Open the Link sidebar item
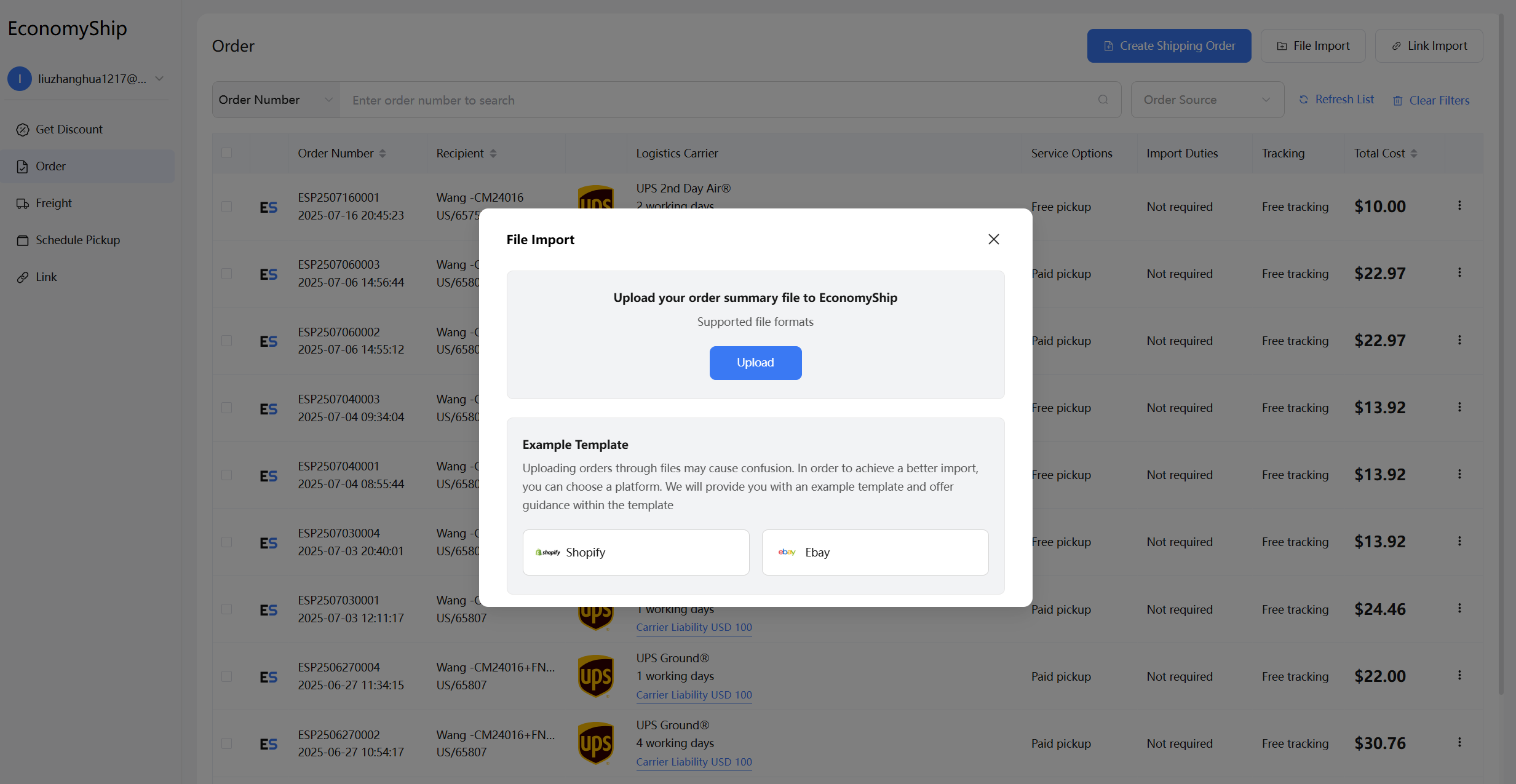This screenshot has height=784, width=1516. click(46, 277)
